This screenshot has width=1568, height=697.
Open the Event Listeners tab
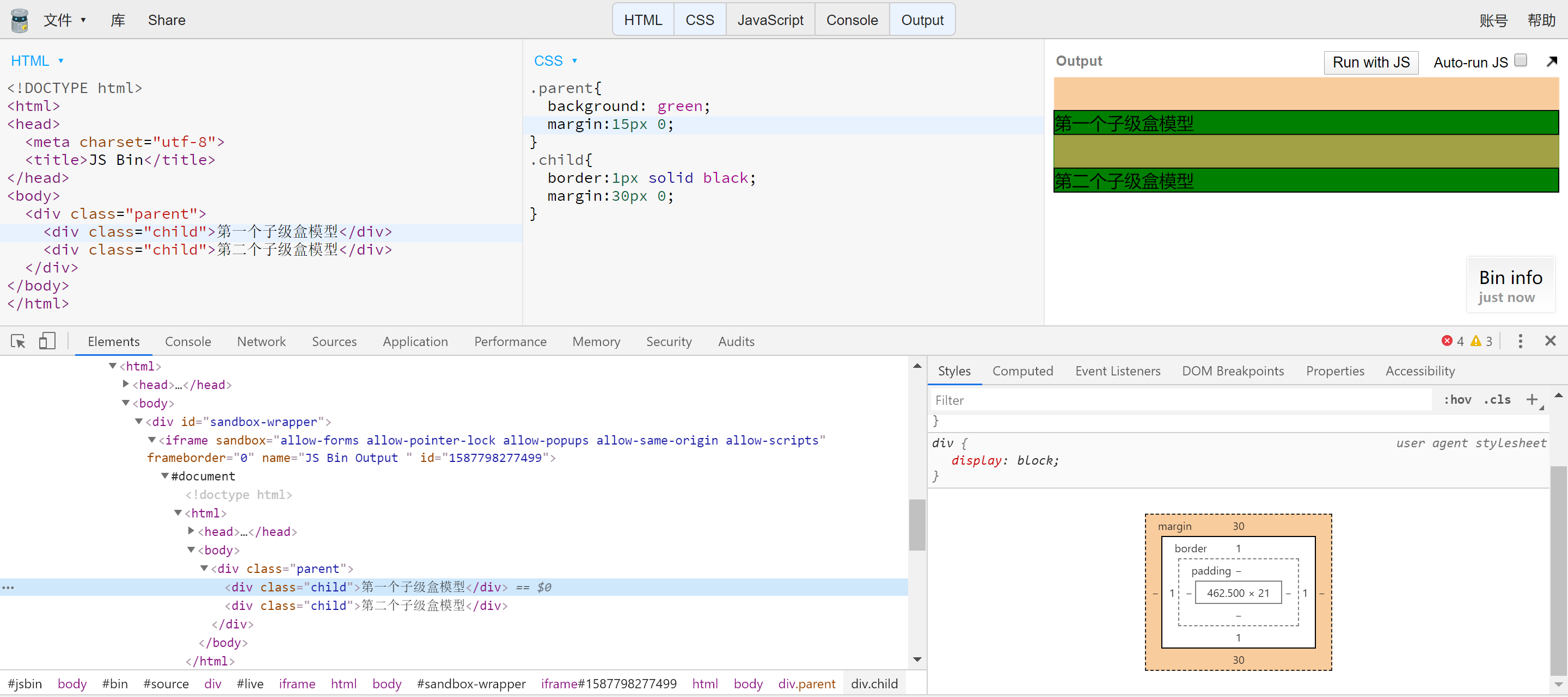[1118, 371]
